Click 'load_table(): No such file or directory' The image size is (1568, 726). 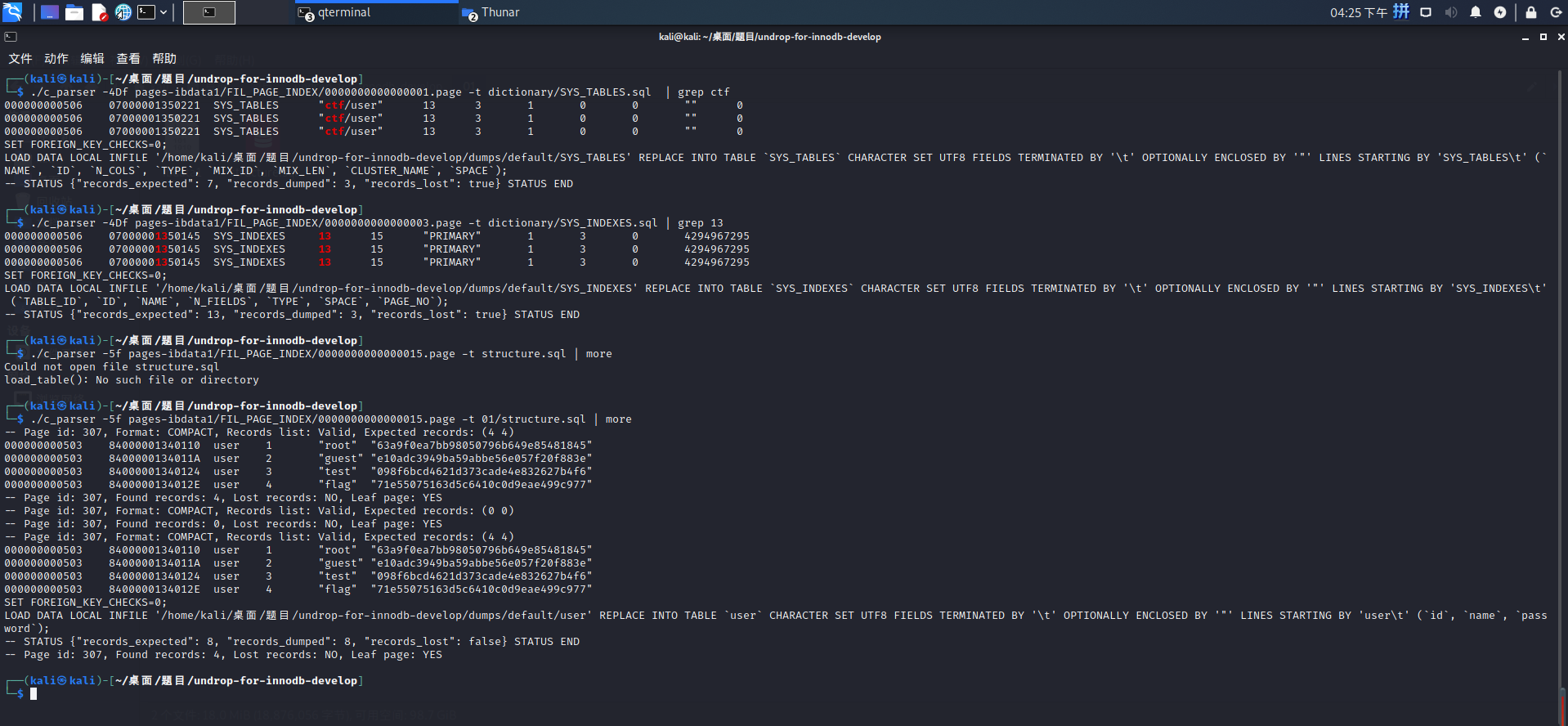point(132,380)
